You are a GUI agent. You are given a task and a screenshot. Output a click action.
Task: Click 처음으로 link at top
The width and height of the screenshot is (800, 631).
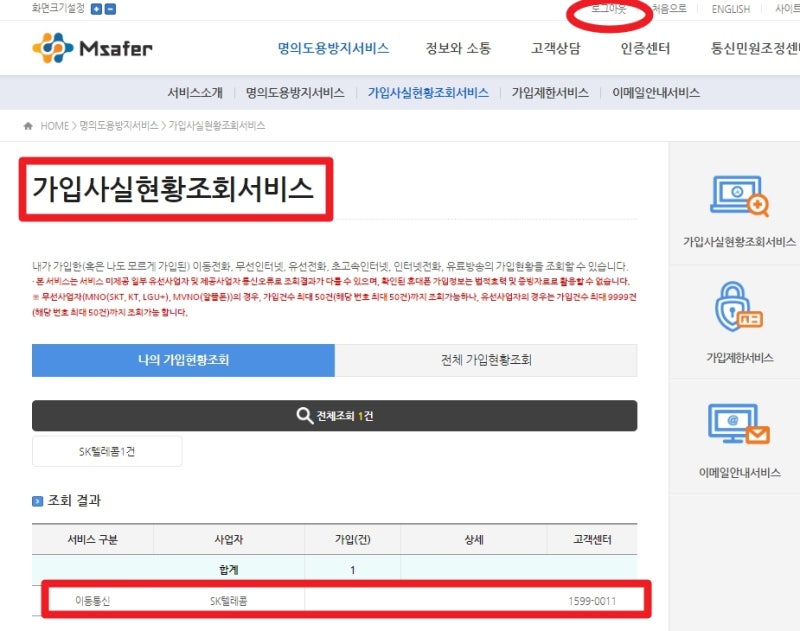click(669, 9)
